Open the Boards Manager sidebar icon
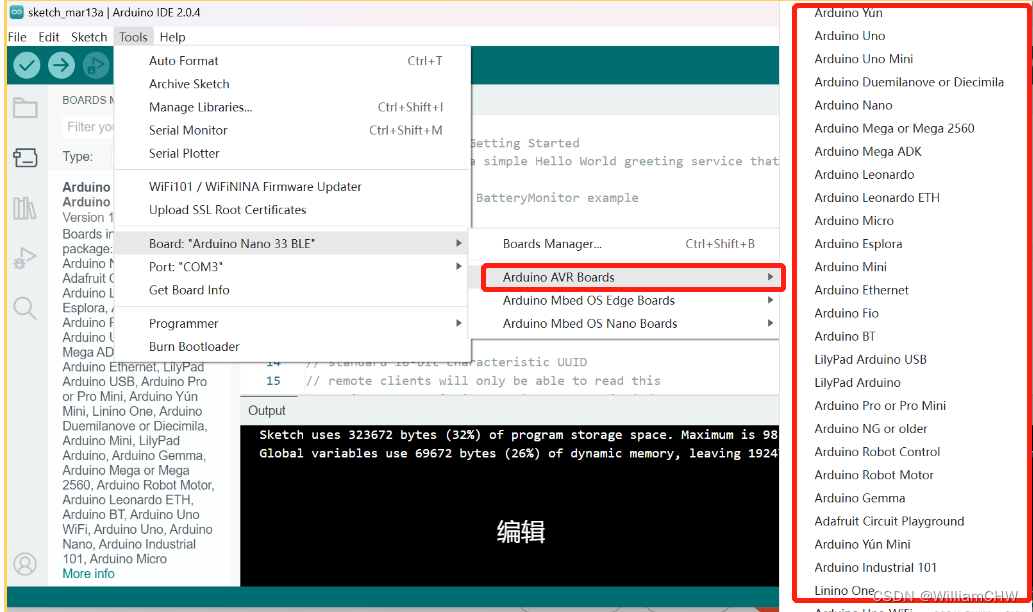Image resolution: width=1033 pixels, height=612 pixels. pyautogui.click(x=25, y=157)
